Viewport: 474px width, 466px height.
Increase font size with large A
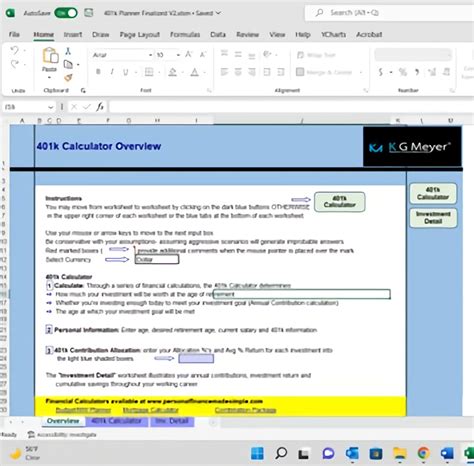click(189, 54)
